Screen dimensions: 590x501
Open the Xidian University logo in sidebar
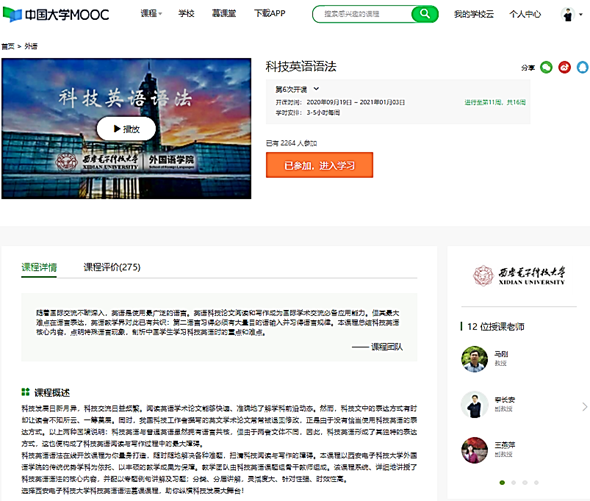tap(519, 276)
